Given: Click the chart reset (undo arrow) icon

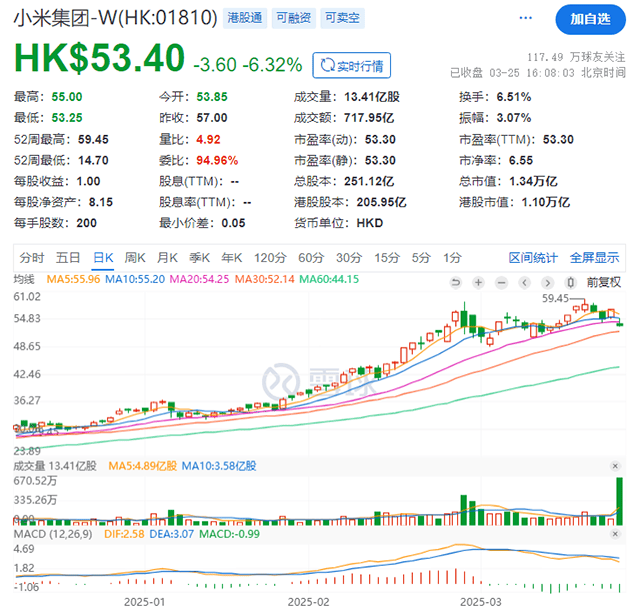Looking at the screenshot, I should [x=456, y=282].
